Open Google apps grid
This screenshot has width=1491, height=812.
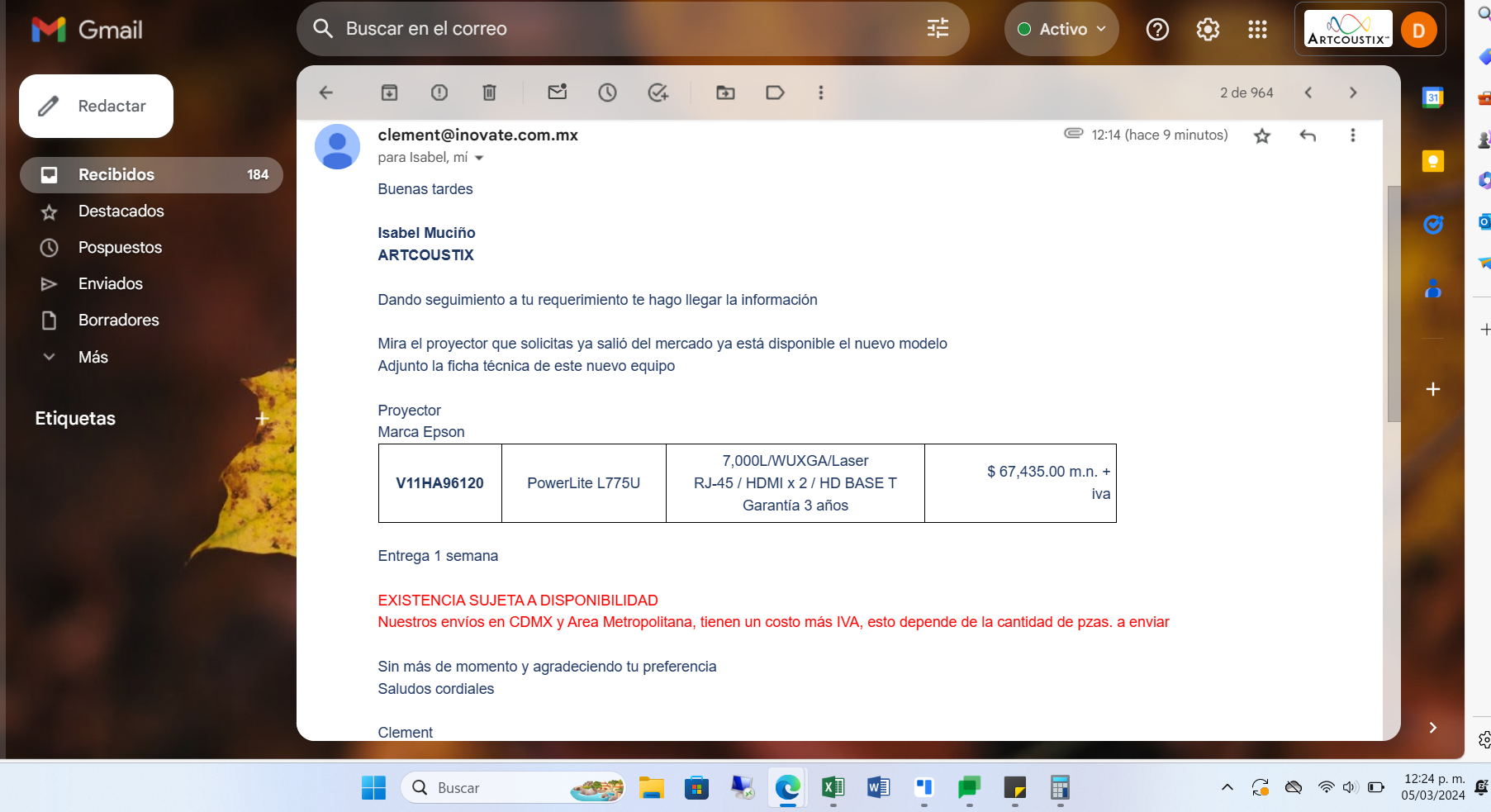pyautogui.click(x=1257, y=30)
